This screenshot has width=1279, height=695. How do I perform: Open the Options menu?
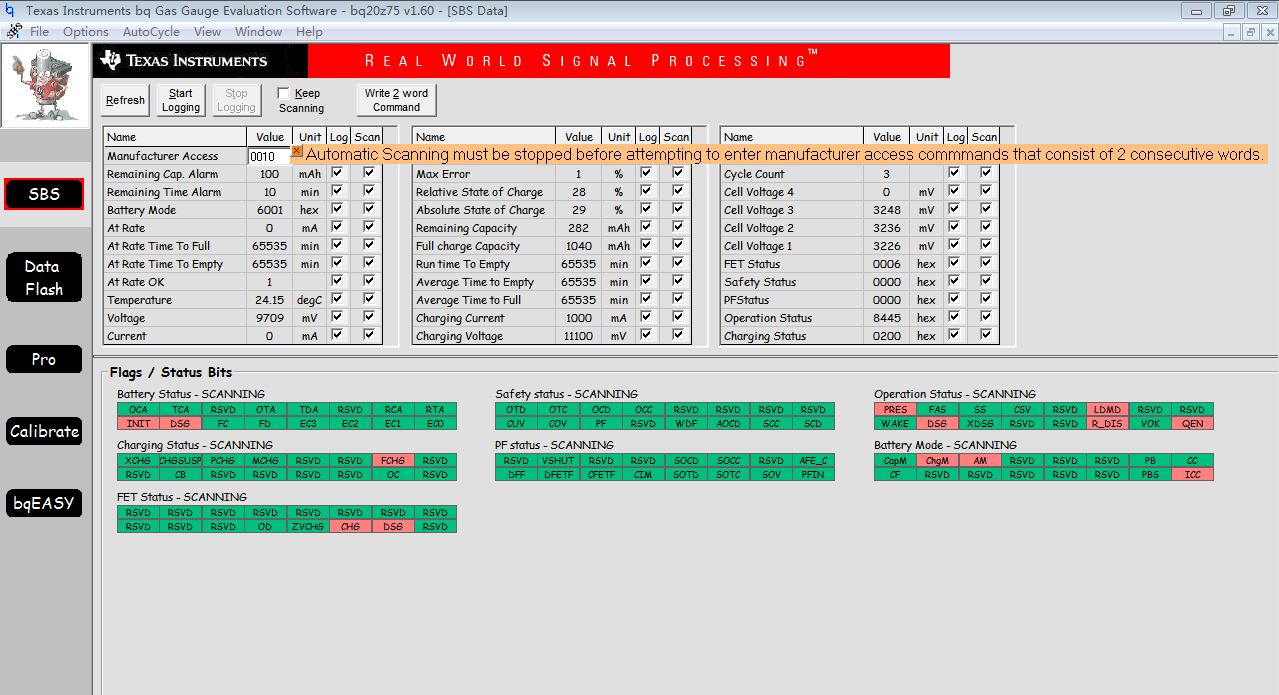(x=85, y=31)
